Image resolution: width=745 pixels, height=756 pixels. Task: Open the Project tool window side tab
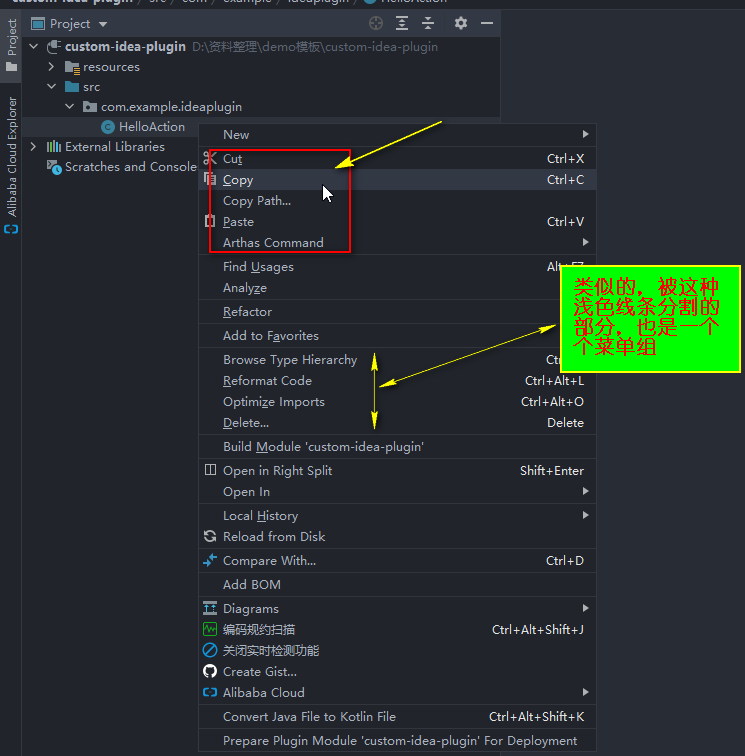coord(11,44)
